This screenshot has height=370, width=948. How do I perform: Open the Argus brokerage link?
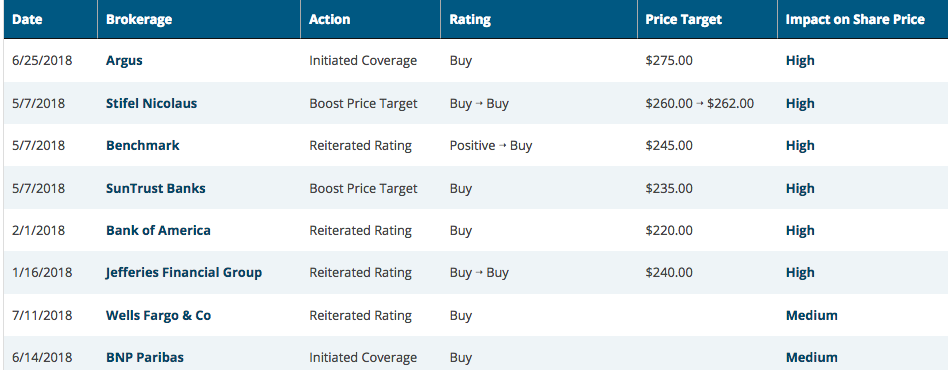tap(125, 61)
